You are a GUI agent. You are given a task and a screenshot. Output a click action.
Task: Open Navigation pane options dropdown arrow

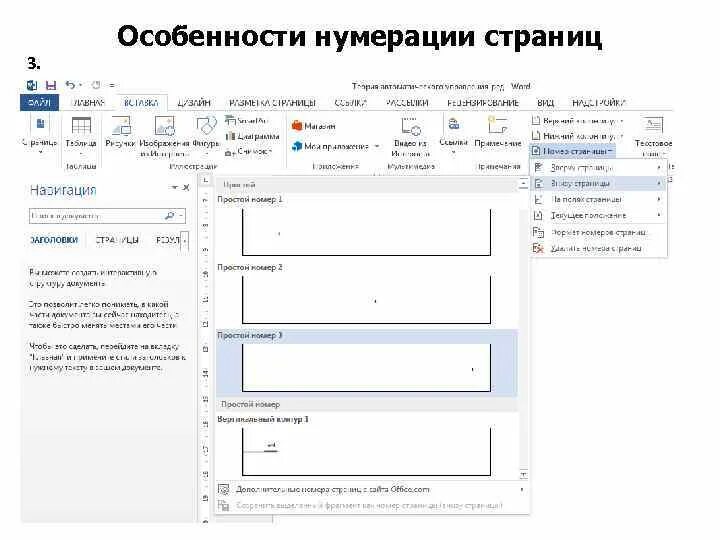(174, 187)
